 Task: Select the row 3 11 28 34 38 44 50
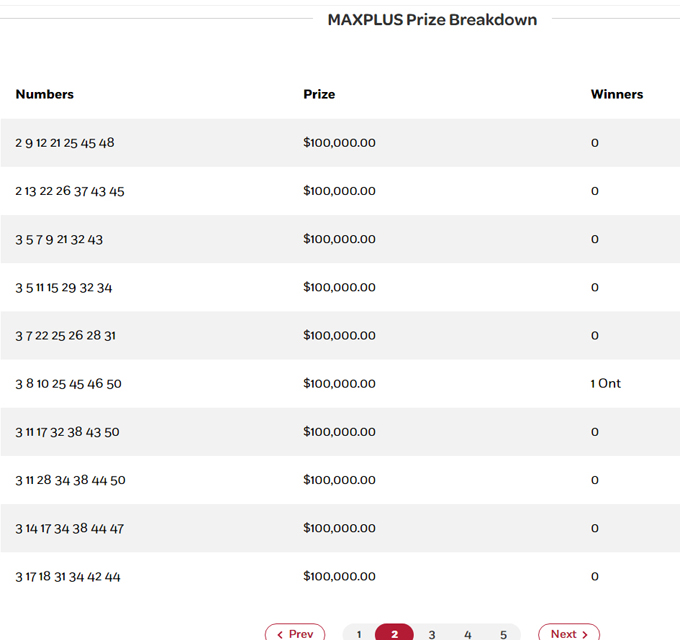[70, 480]
